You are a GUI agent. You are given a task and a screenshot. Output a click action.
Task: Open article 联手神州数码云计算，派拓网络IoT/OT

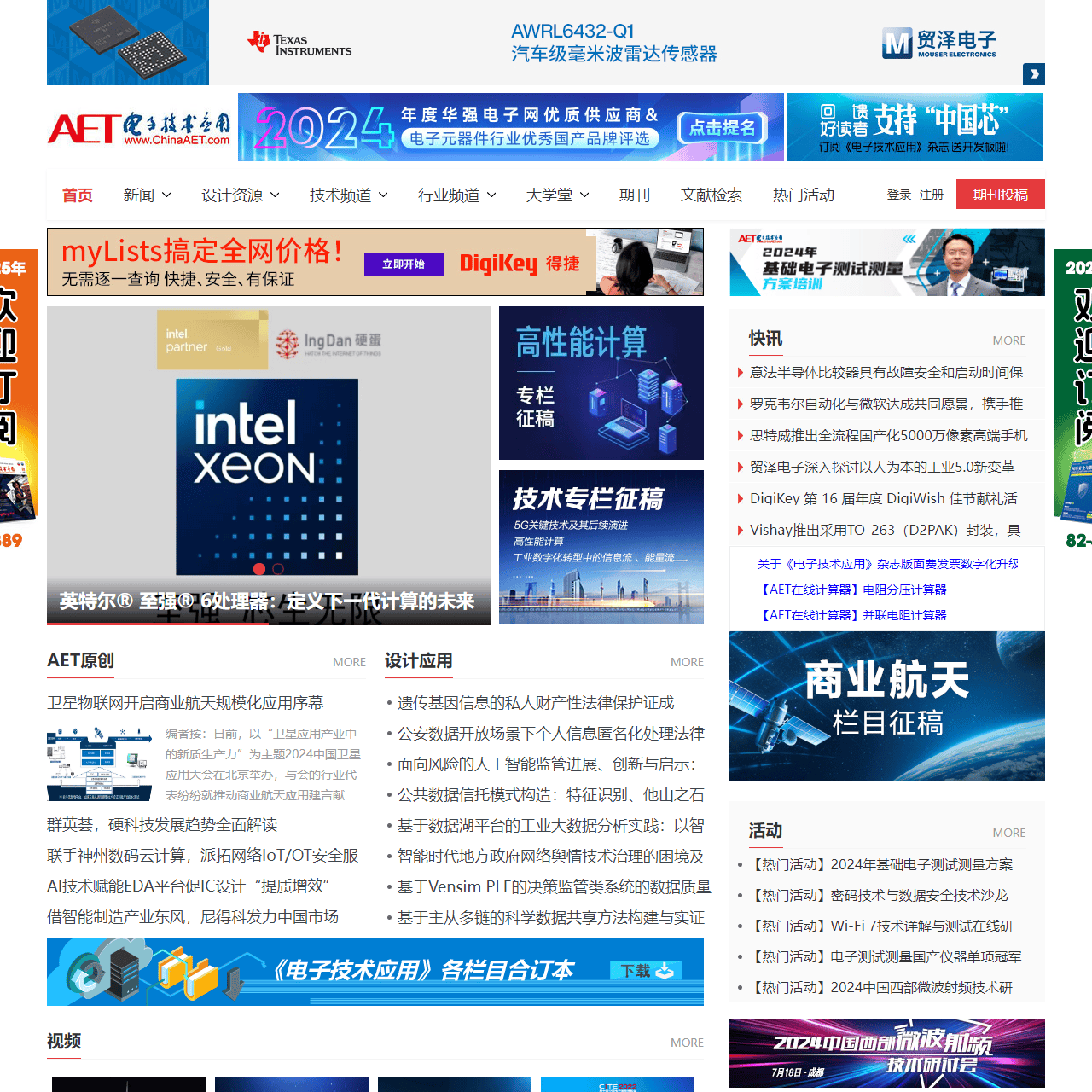pyautogui.click(x=203, y=856)
